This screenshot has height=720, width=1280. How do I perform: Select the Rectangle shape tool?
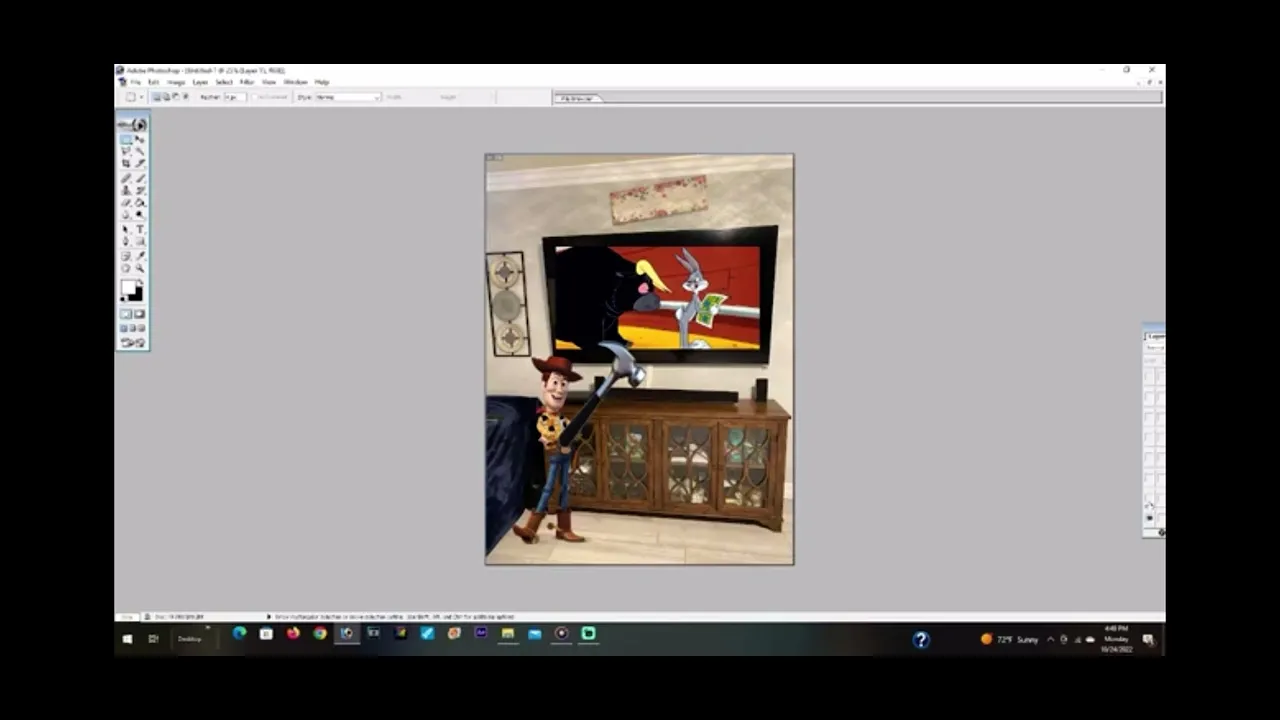click(140, 241)
